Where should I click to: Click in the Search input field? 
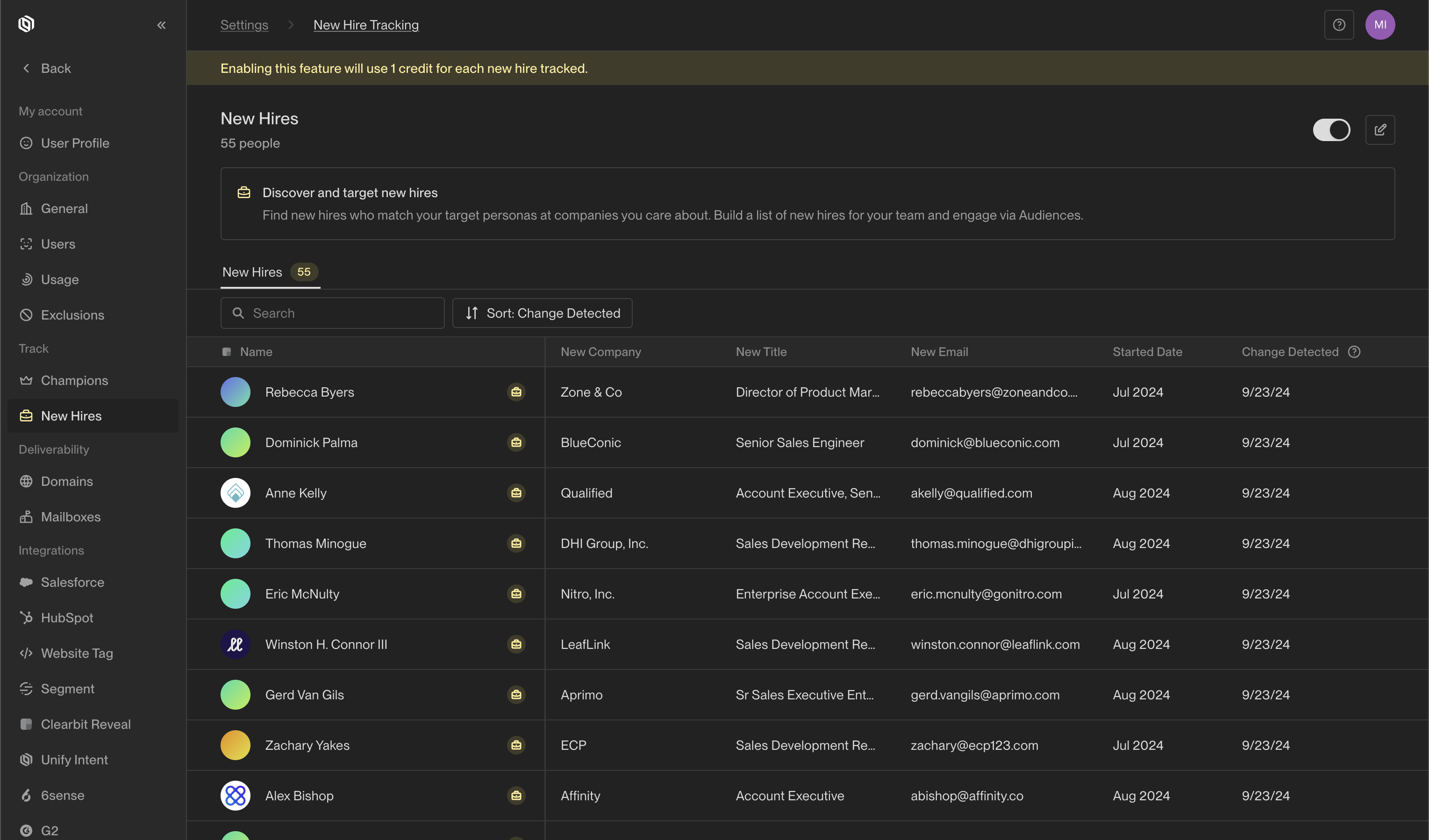pos(340,313)
